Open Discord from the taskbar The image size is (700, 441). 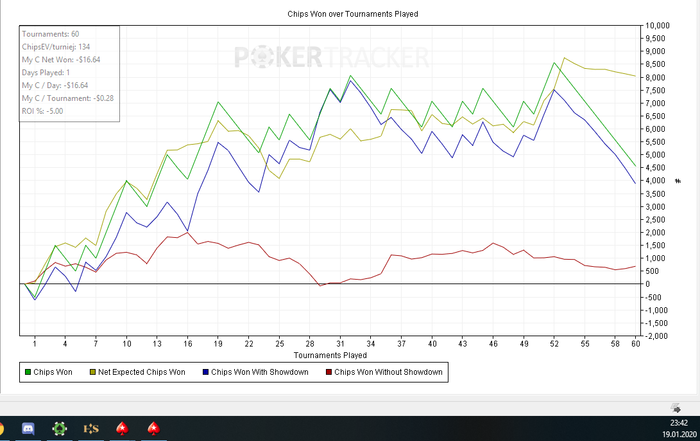tap(29, 429)
